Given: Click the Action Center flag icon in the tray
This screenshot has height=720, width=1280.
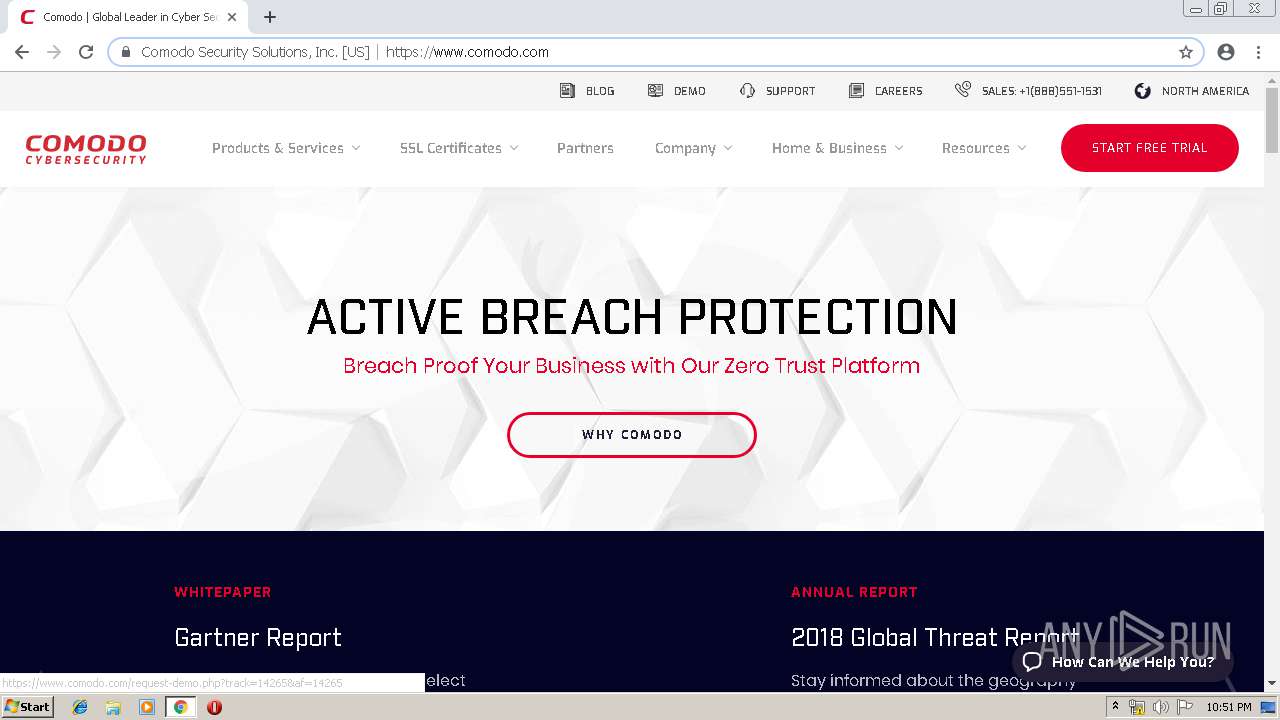Looking at the screenshot, I should click(x=1185, y=707).
